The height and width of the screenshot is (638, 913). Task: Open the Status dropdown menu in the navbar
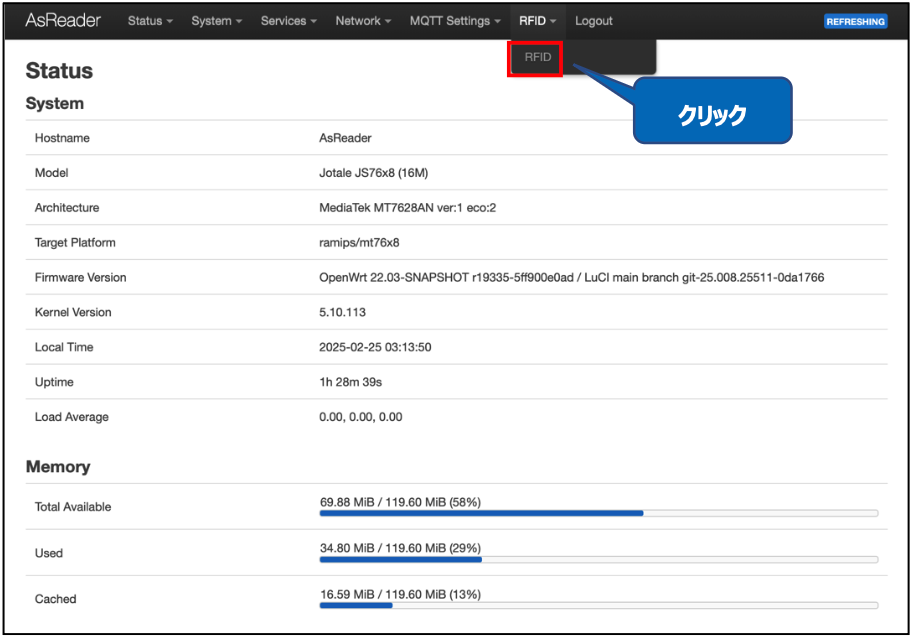(x=150, y=21)
